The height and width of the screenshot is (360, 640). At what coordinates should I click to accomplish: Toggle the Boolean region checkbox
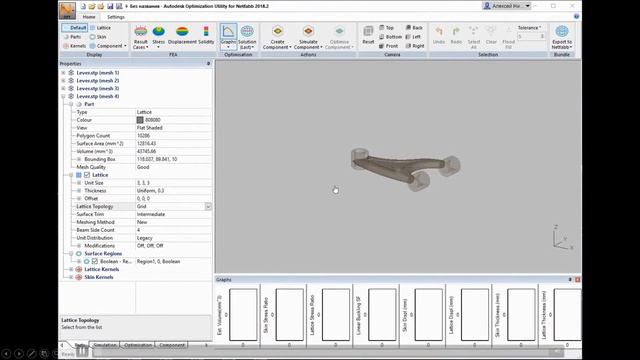click(95, 261)
